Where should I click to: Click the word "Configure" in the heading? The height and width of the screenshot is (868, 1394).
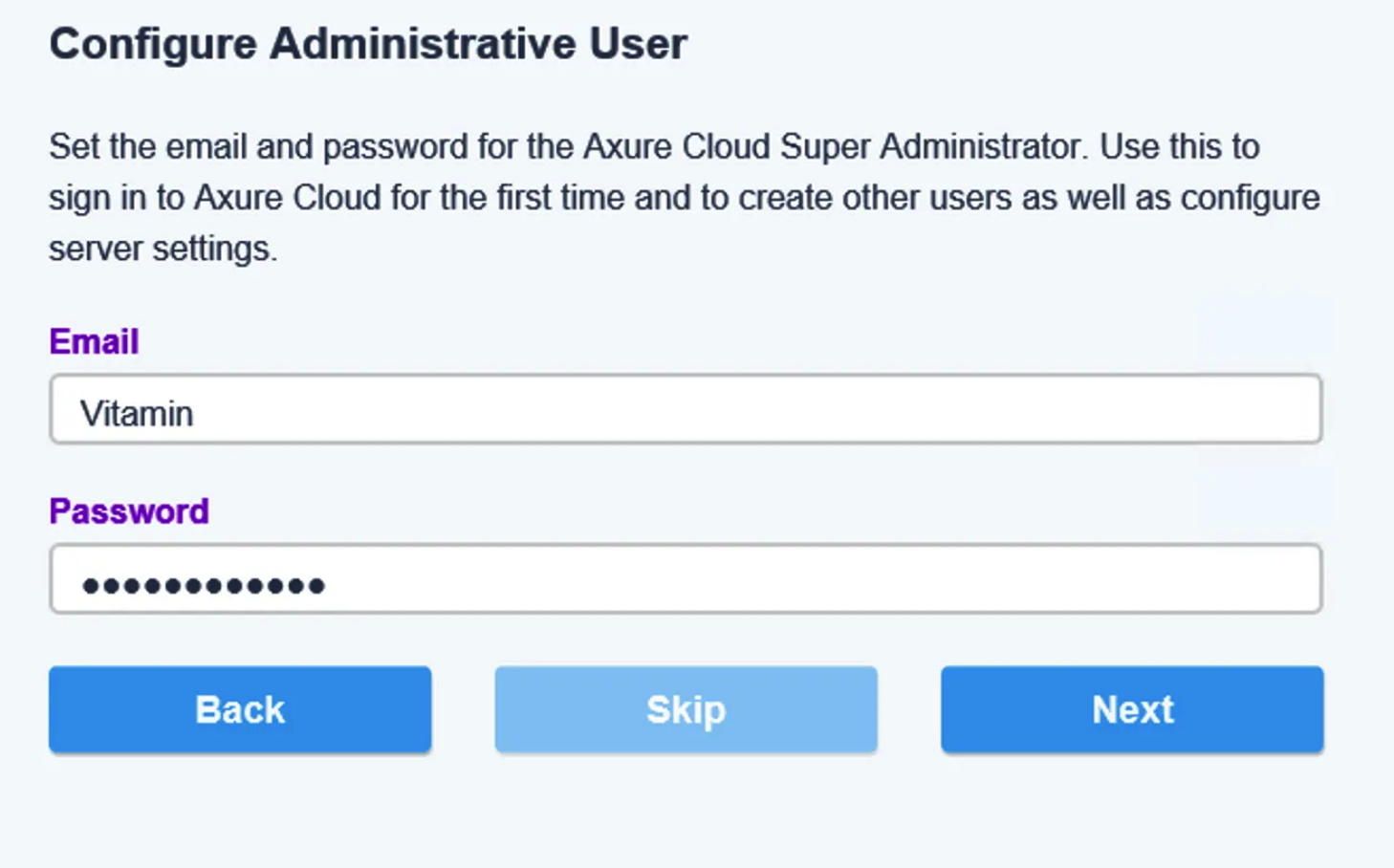[x=153, y=44]
